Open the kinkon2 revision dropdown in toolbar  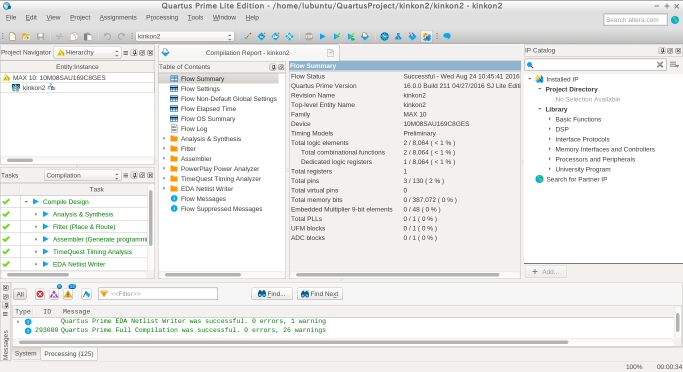185,37
